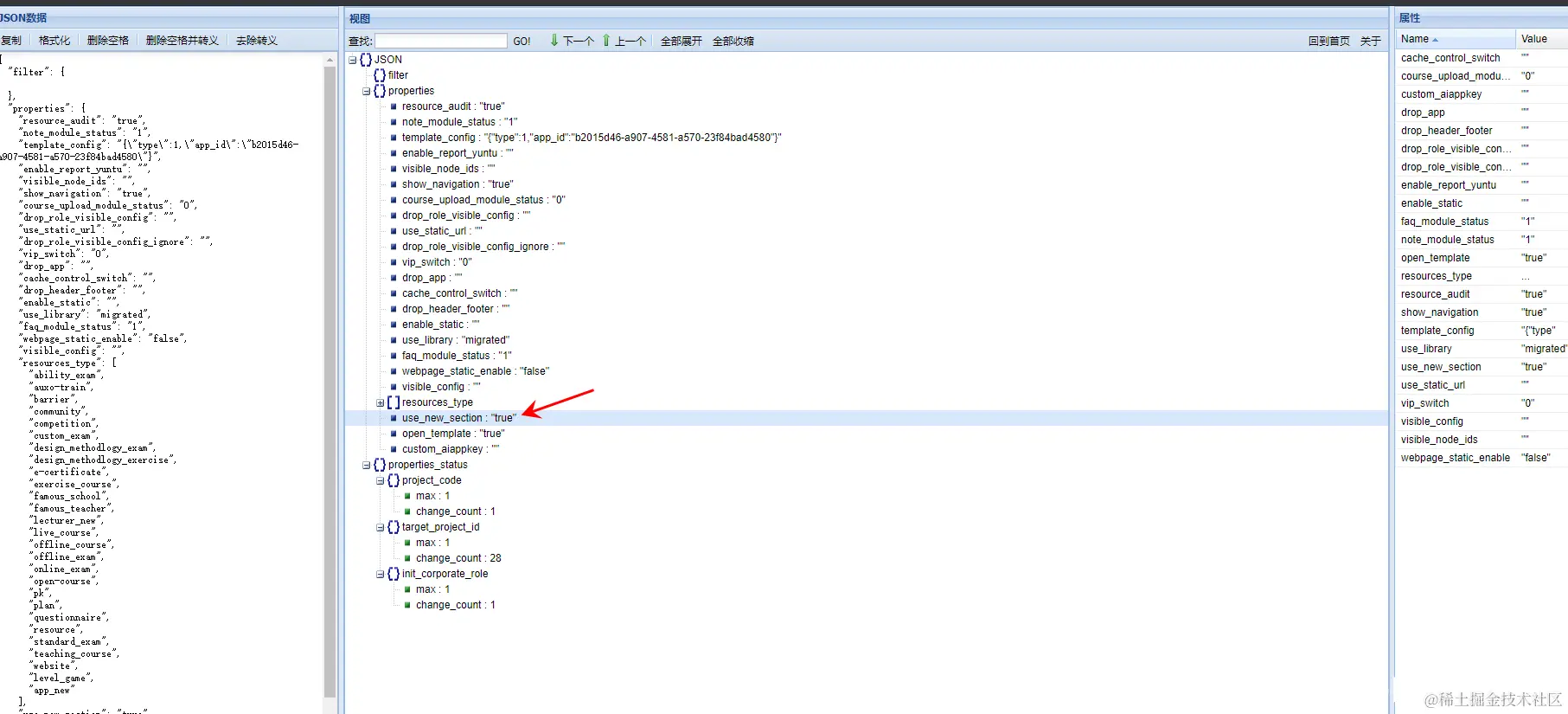The height and width of the screenshot is (714, 1568).
Task: Click the green up-arrow previous match icon
Action: (x=606, y=40)
